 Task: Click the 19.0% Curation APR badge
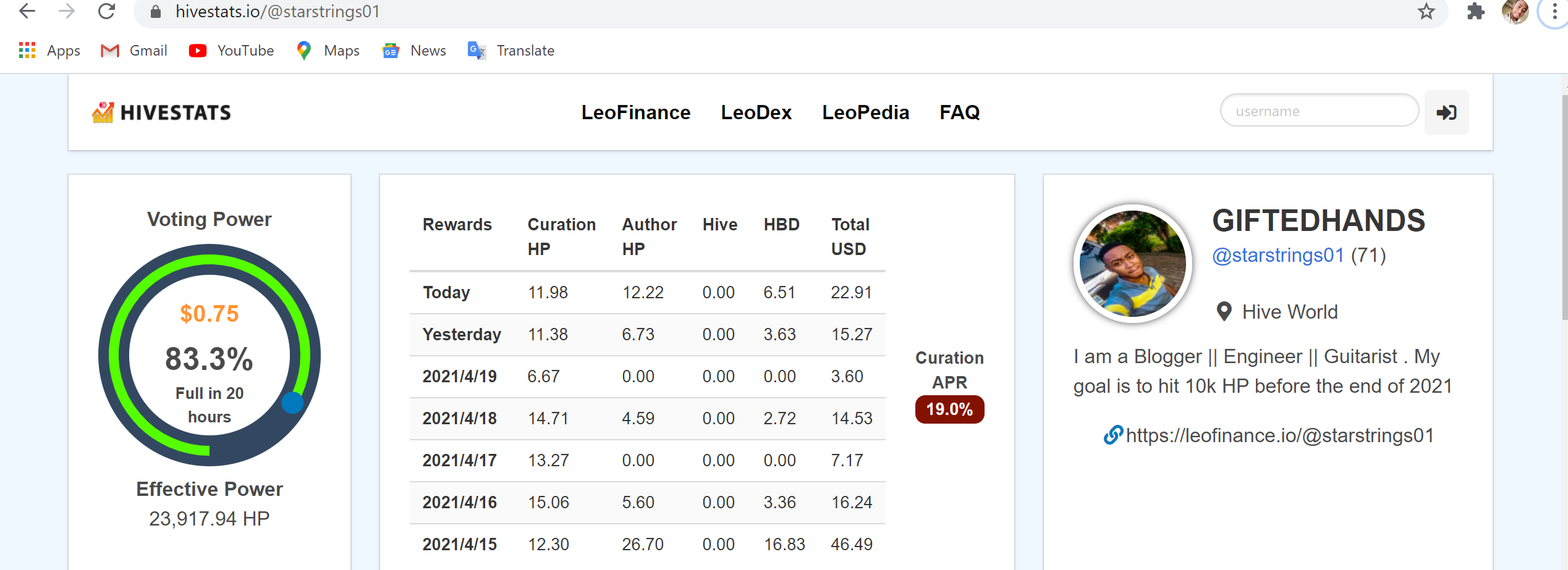tap(949, 409)
